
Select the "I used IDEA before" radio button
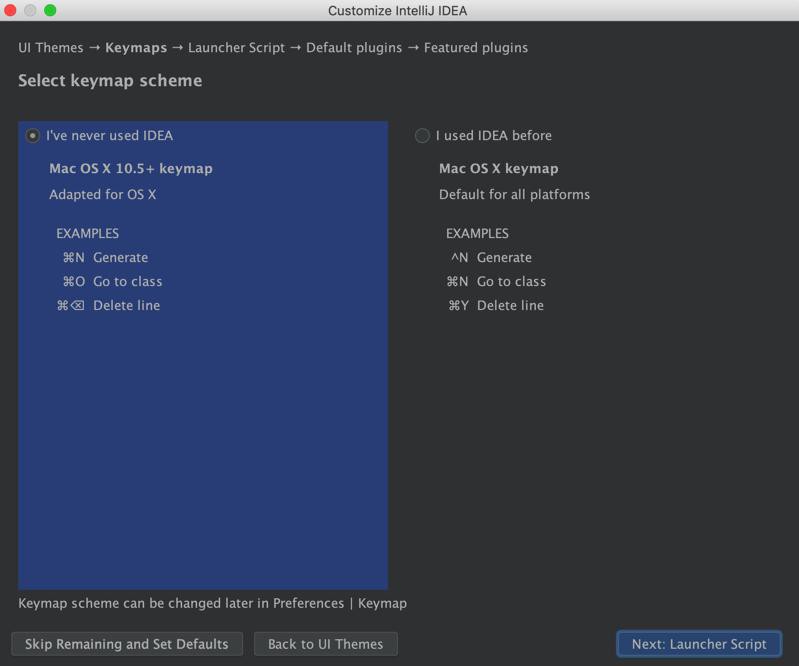coord(422,136)
